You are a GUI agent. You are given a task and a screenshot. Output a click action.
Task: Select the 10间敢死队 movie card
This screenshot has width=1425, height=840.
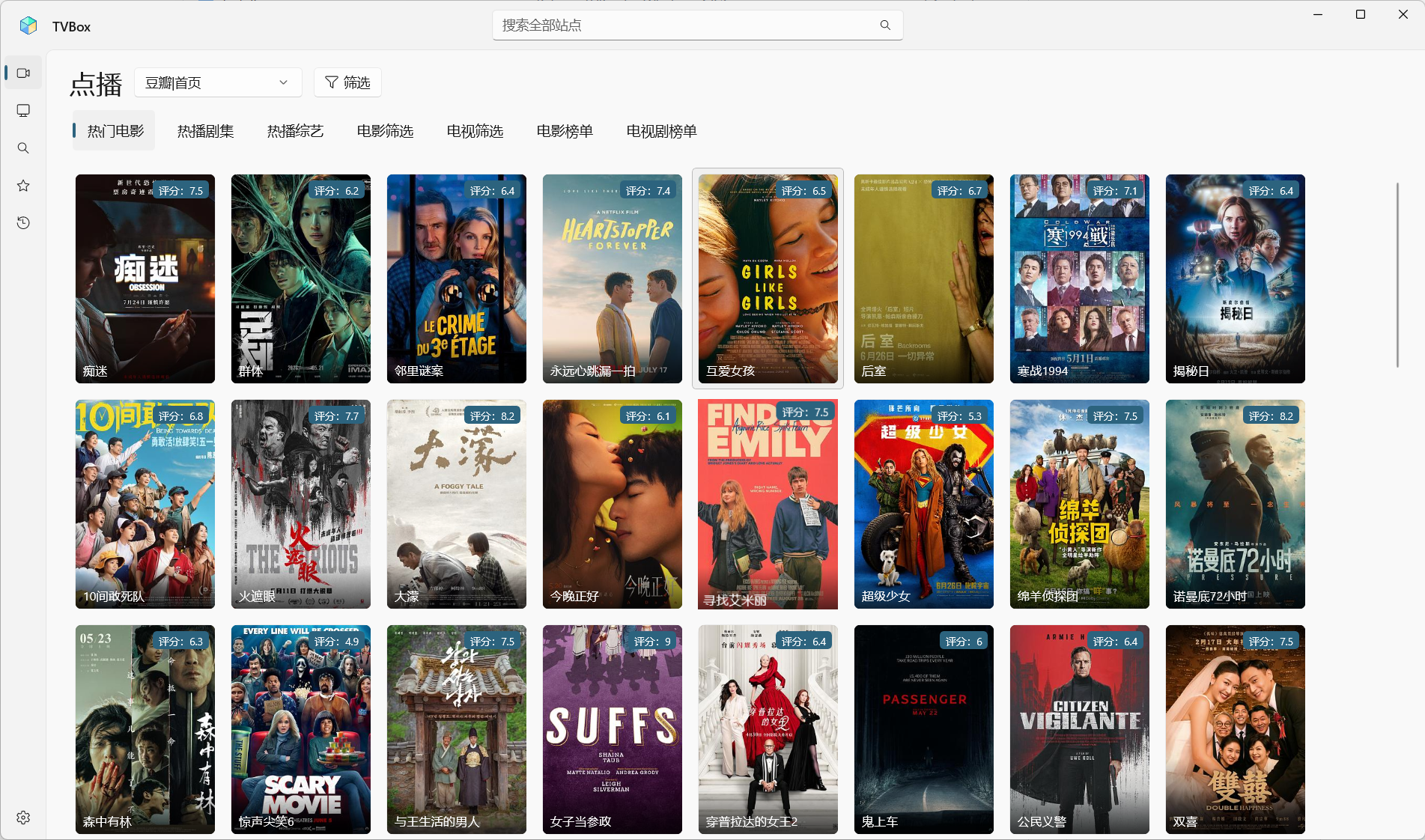(145, 504)
